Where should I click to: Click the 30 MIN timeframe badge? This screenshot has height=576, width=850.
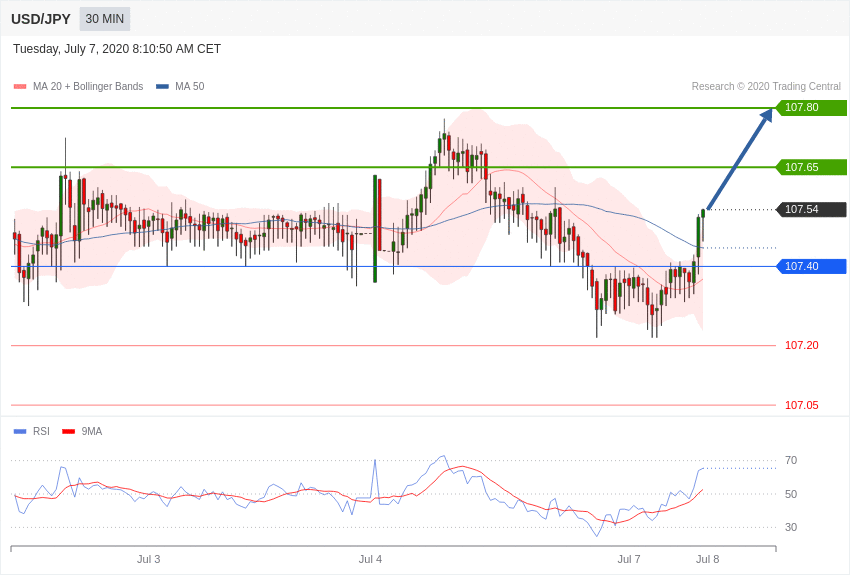(105, 19)
